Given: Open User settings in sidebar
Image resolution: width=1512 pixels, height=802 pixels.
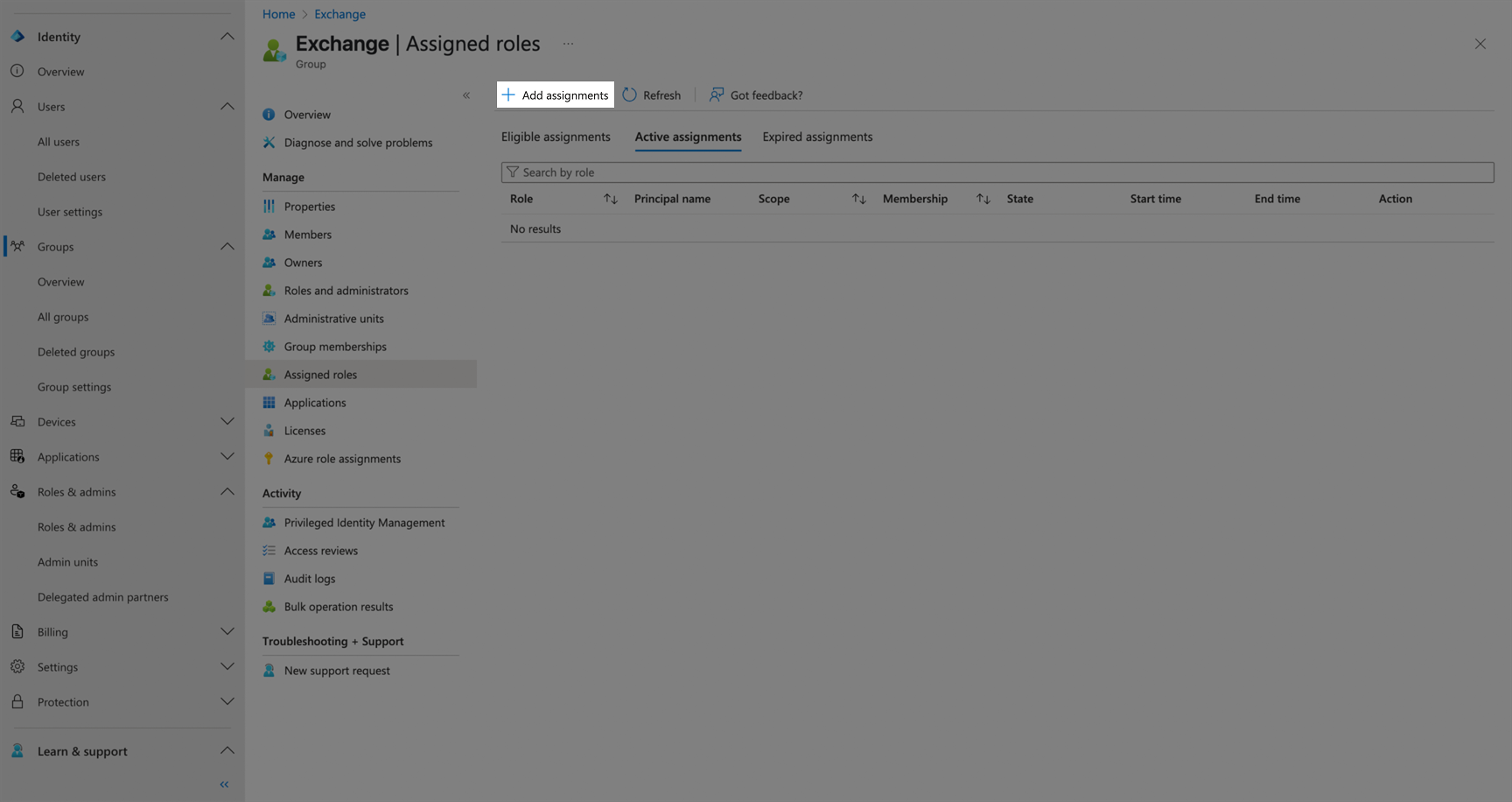Looking at the screenshot, I should click(70, 212).
